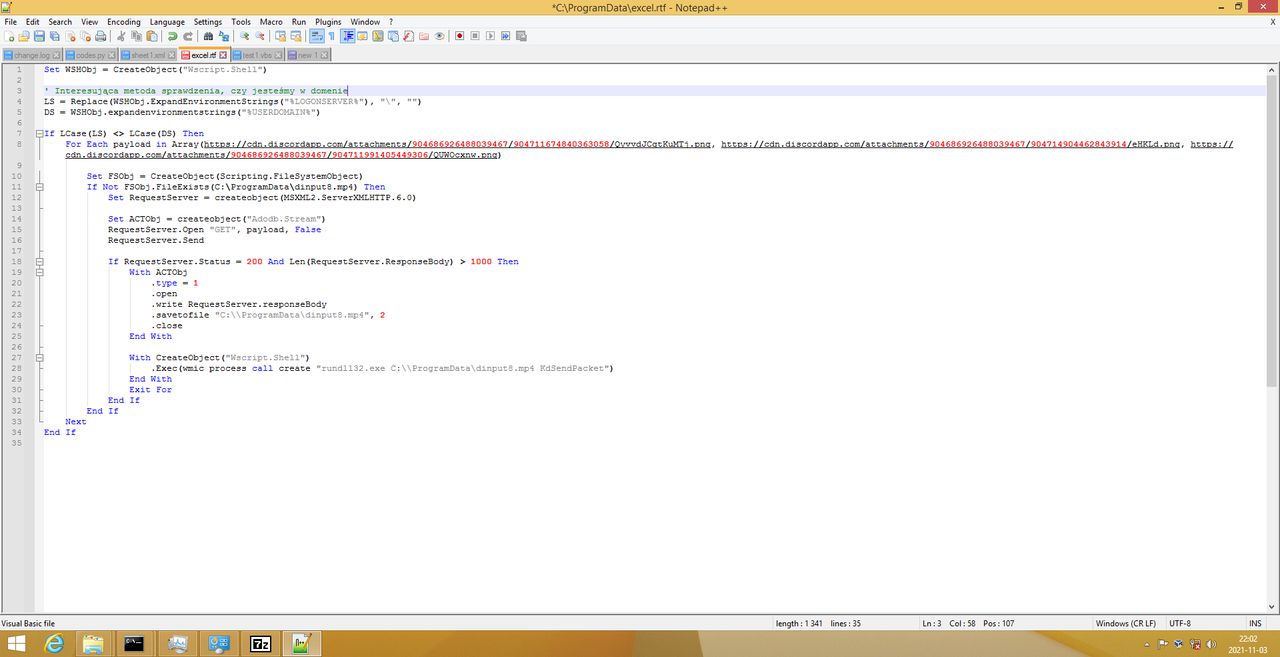This screenshot has width=1280, height=657.
Task: Click the Folder as Workspace icon
Action: (424, 36)
